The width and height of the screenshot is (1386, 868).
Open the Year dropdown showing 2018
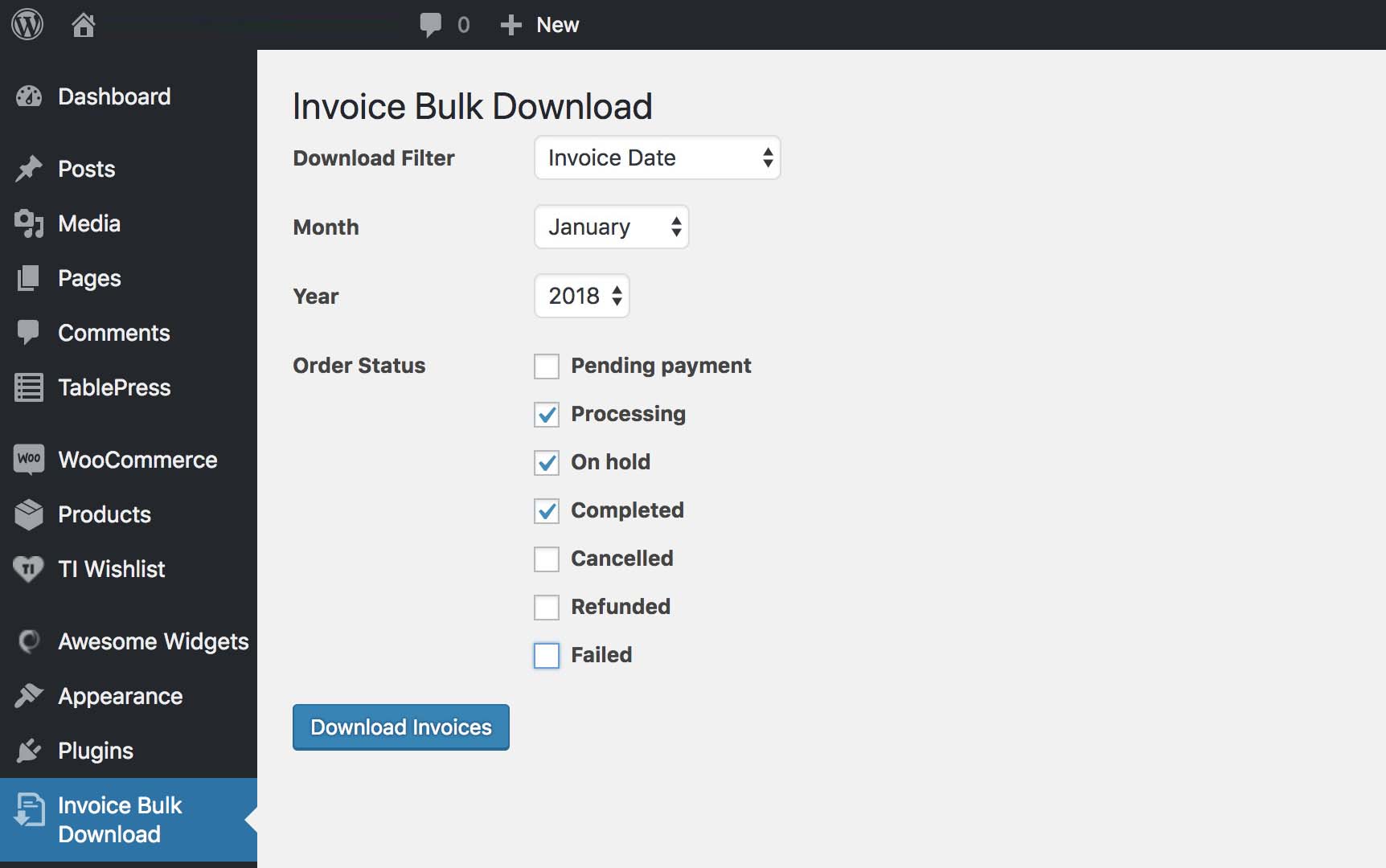pyautogui.click(x=581, y=297)
